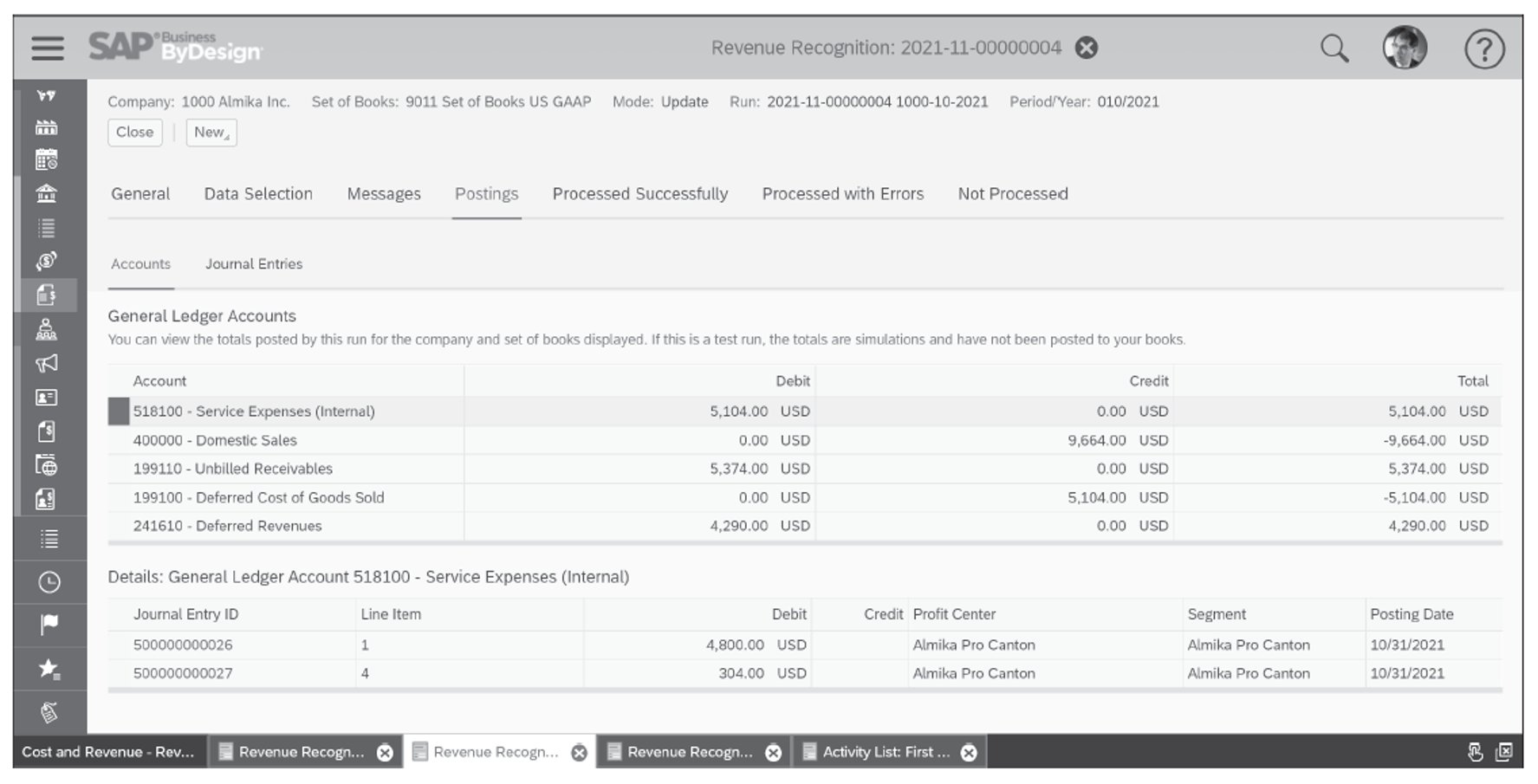Click the flag icon in the sidebar
The height and width of the screenshot is (784, 1538).
pyautogui.click(x=49, y=622)
